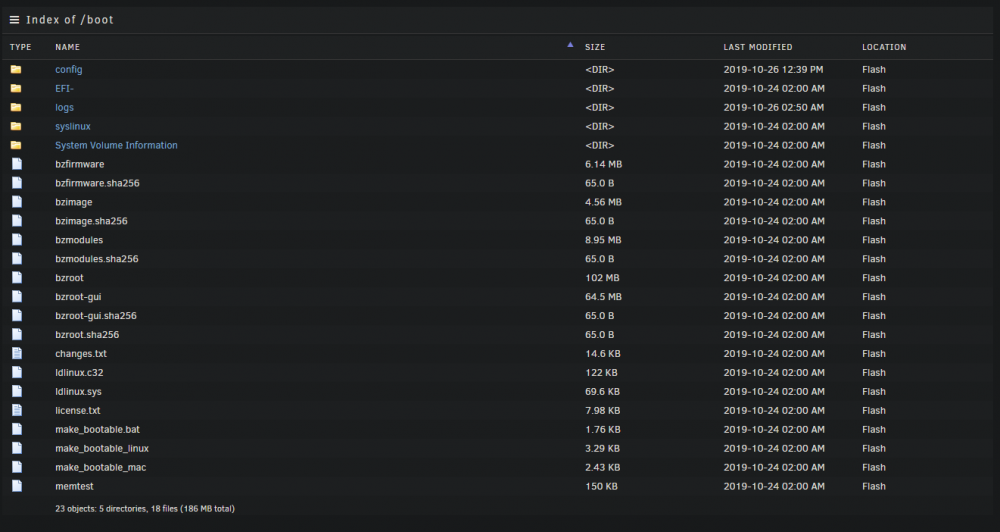Click the folder icon for EFI-
The width and height of the screenshot is (1000, 532).
point(16,88)
